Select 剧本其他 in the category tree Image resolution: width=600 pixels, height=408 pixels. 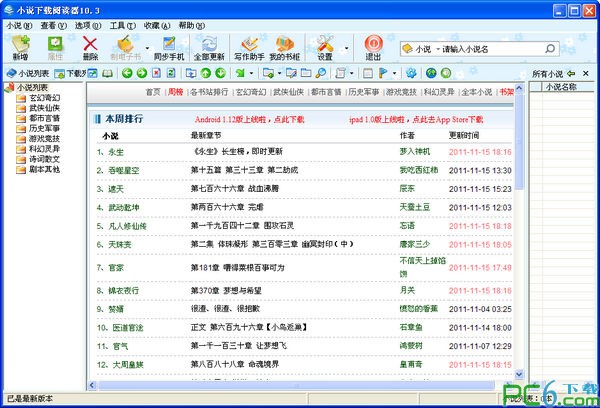pos(44,169)
